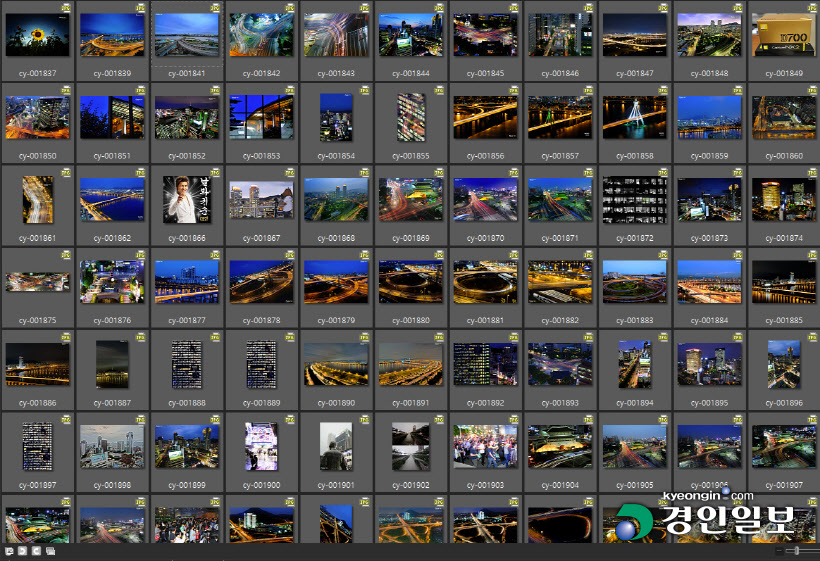Click the JPG badge on thumbnail cy-001849
The width and height of the screenshot is (820, 561).
[x=811, y=7]
